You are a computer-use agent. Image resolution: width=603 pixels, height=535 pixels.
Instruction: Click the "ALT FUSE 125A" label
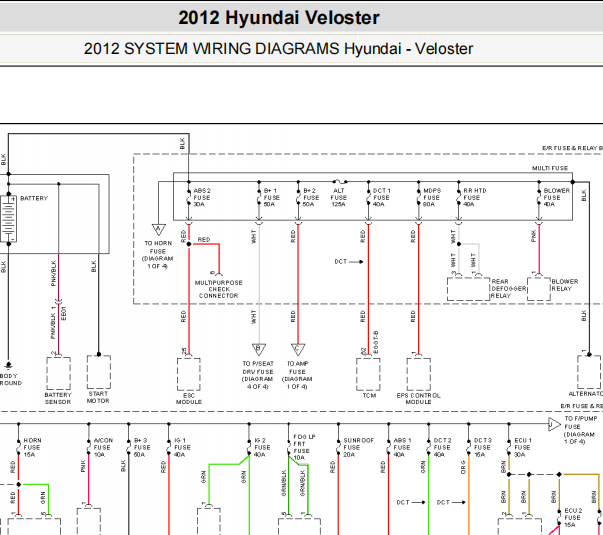(339, 197)
